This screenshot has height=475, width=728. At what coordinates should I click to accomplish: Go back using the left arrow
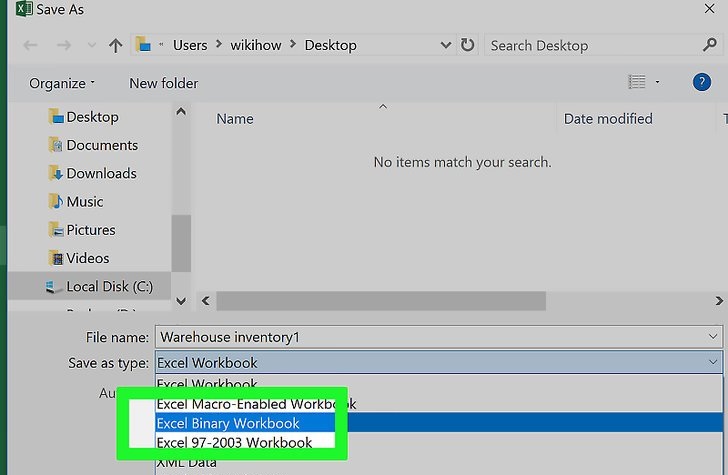click(x=31, y=46)
